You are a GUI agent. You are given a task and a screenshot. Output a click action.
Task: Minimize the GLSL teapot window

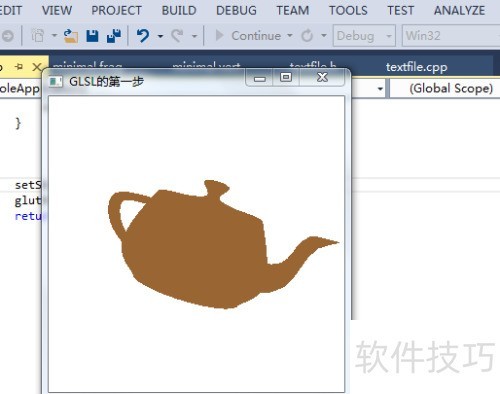click(260, 78)
